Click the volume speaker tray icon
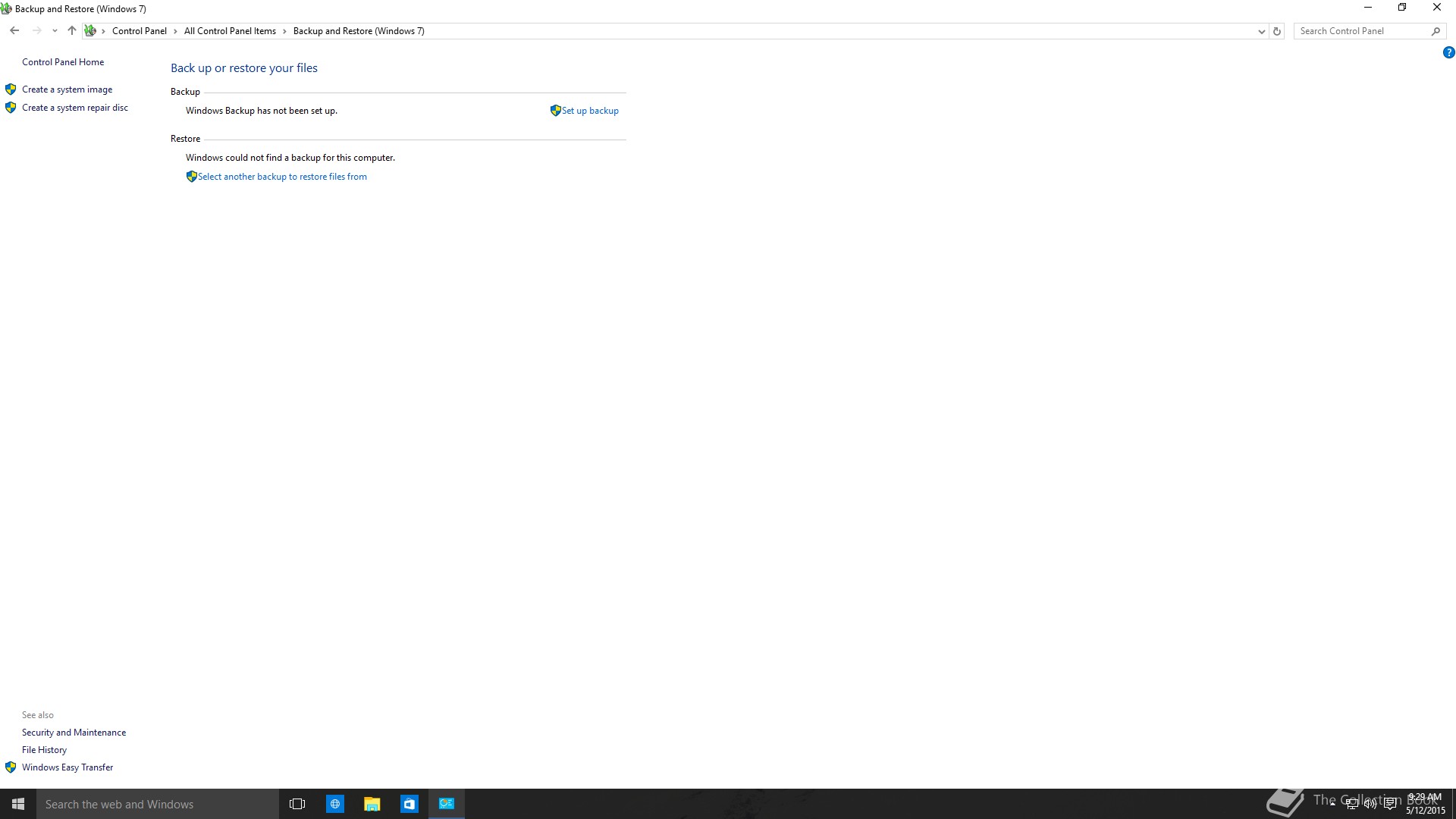Viewport: 1456px width, 819px height. pos(1370,804)
